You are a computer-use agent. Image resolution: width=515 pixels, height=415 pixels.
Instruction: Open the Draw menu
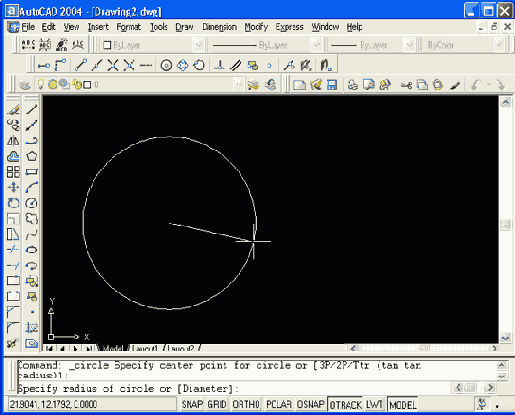coord(184,27)
